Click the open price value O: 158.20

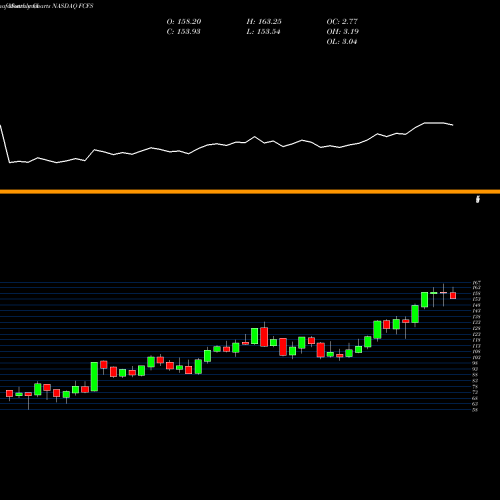[x=184, y=22]
